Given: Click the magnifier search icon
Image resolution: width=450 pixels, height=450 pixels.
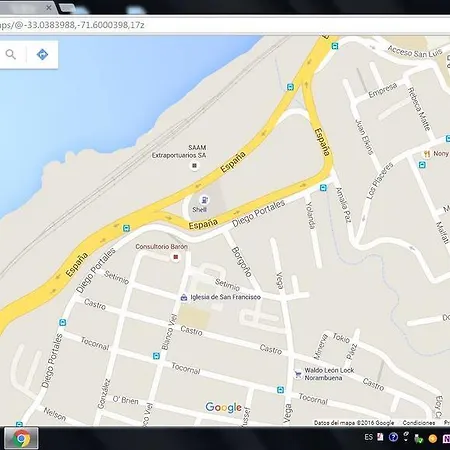Looking at the screenshot, I should 11,54.
